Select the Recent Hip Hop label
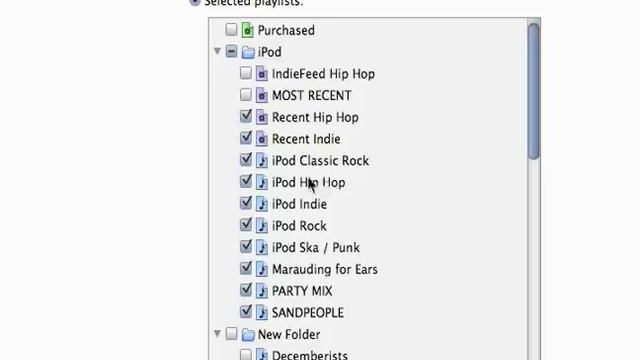The image size is (640, 360). click(315, 118)
